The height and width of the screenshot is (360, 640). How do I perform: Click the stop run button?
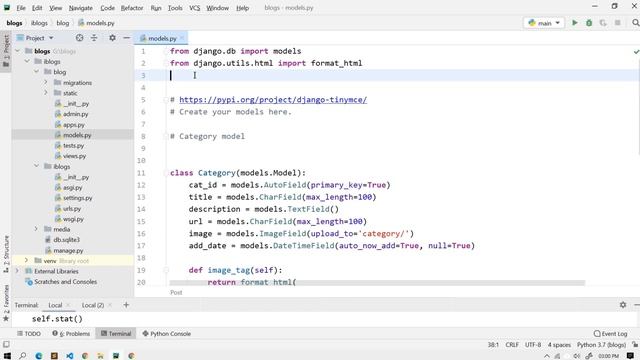(x=618, y=23)
